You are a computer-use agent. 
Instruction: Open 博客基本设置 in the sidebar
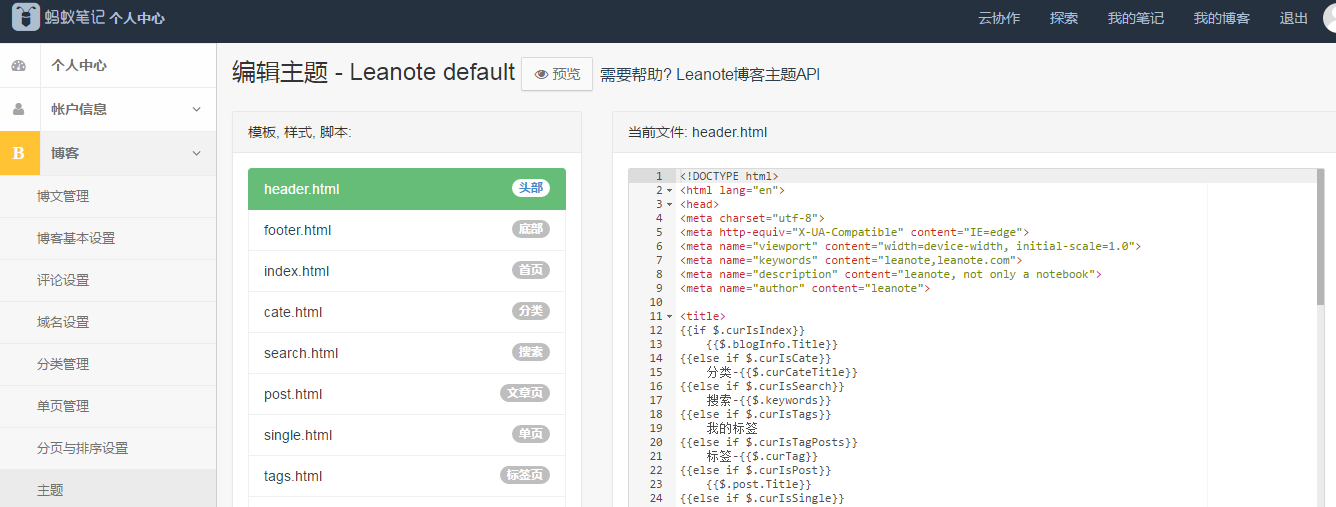click(x=108, y=238)
